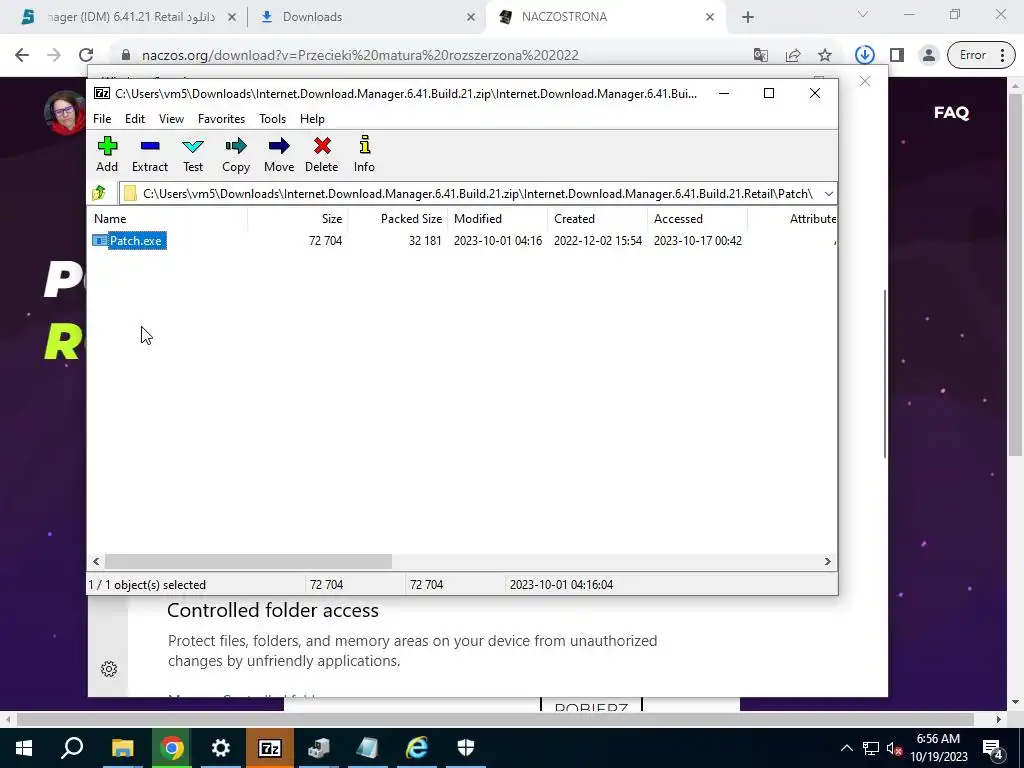
Task: Choose the Move toolbar icon
Action: 279,154
